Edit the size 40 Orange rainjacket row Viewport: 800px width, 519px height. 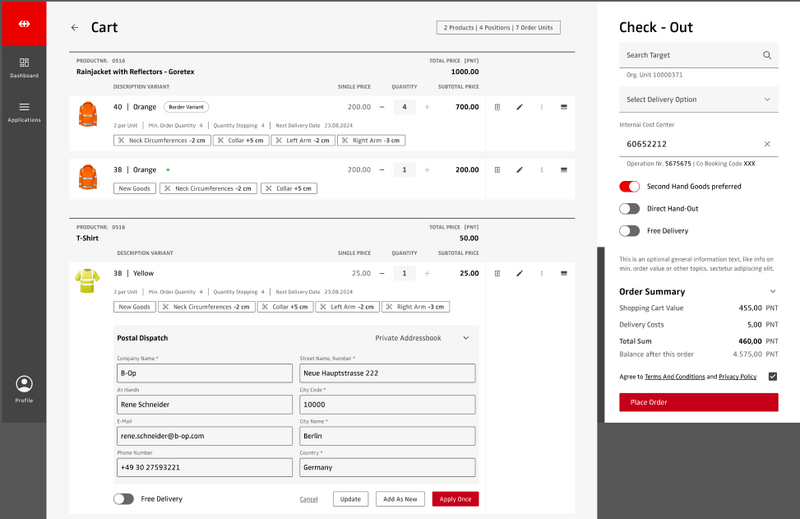pos(519,107)
